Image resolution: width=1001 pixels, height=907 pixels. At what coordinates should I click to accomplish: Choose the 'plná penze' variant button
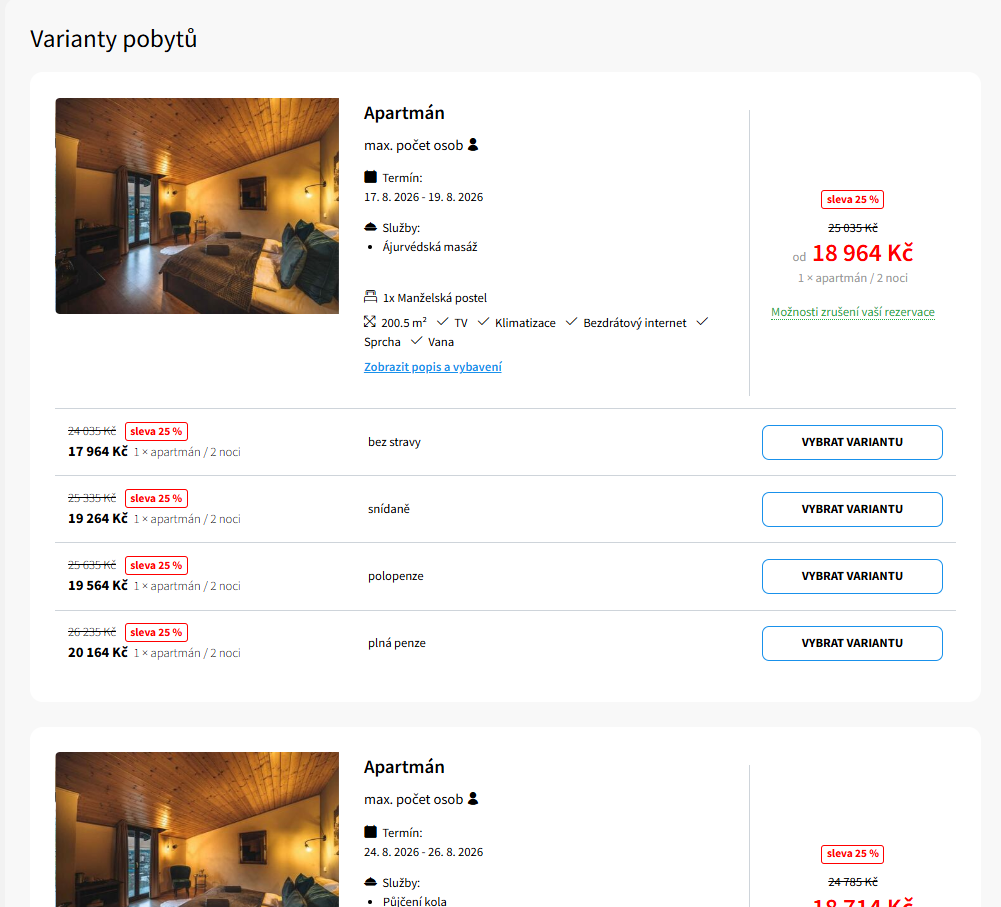(x=852, y=643)
